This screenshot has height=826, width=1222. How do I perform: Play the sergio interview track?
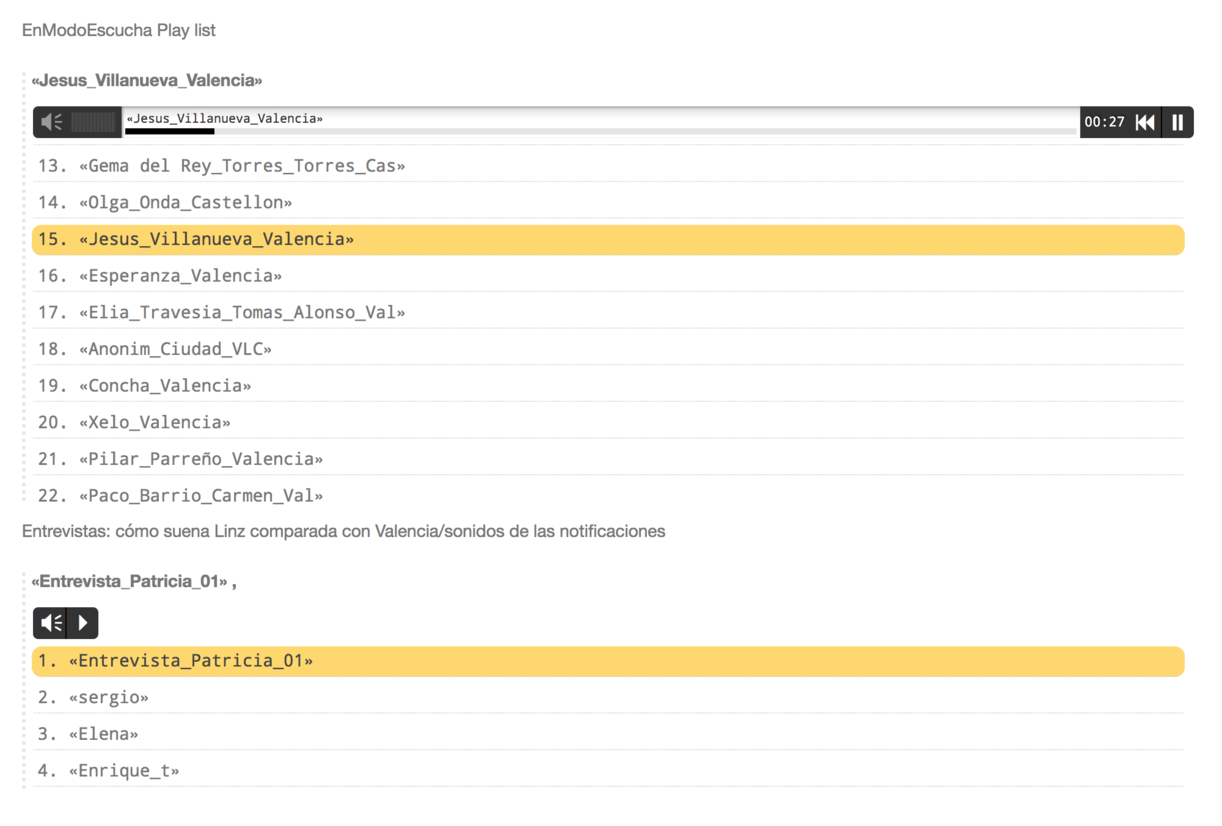[x=108, y=698]
